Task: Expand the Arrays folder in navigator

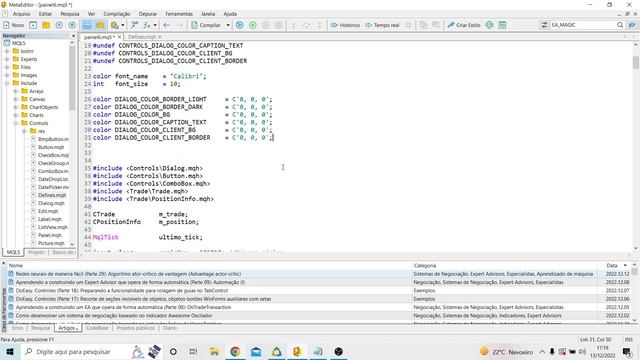Action: pyautogui.click(x=16, y=91)
